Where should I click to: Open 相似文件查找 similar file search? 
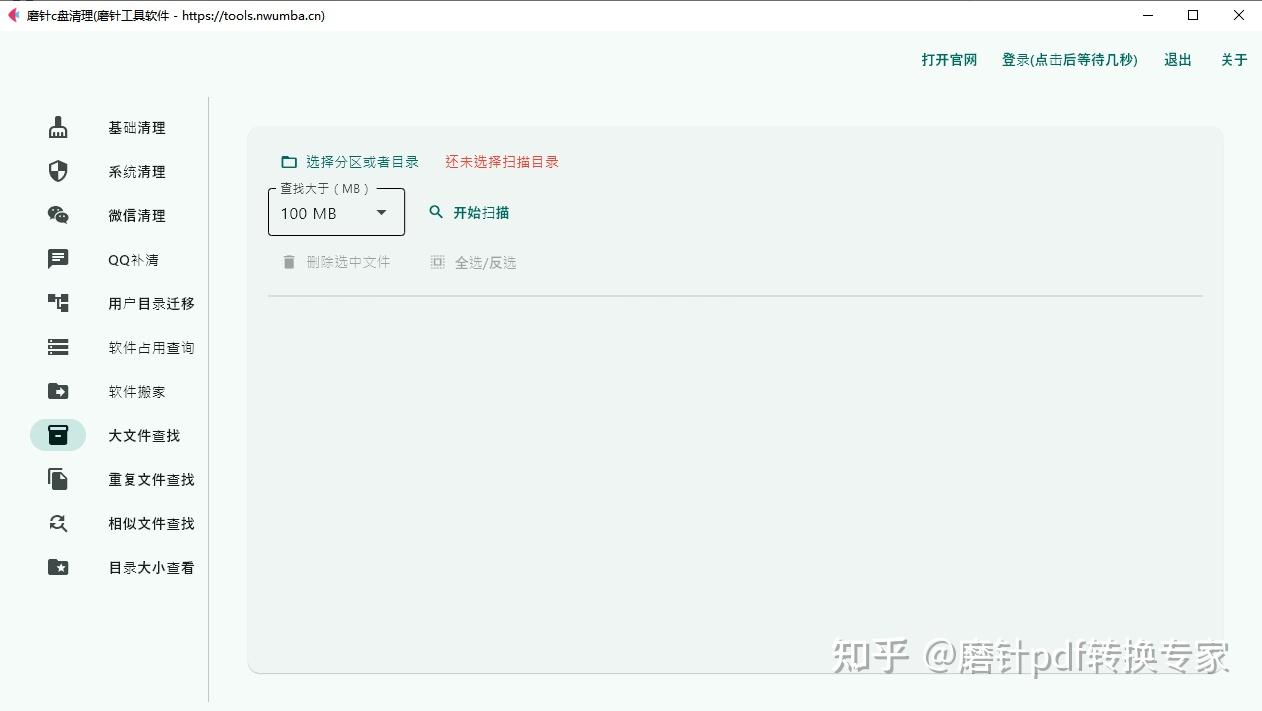[150, 523]
